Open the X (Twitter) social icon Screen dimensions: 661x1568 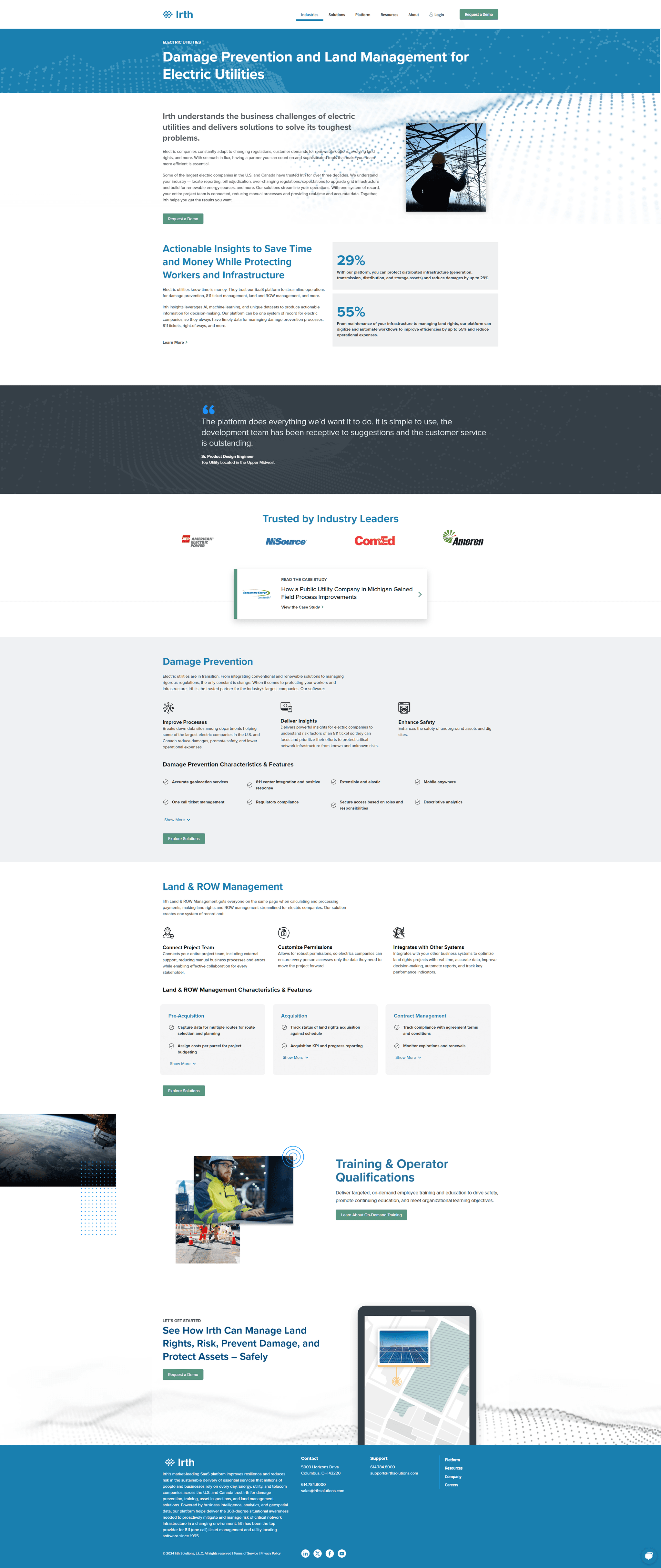coord(317,1553)
